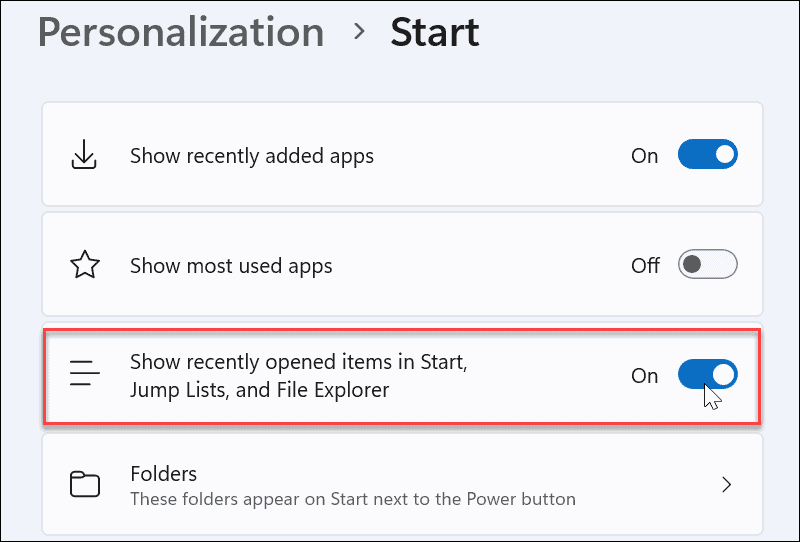
Task: Click the breadcrumb chevron separator
Action: tap(359, 32)
